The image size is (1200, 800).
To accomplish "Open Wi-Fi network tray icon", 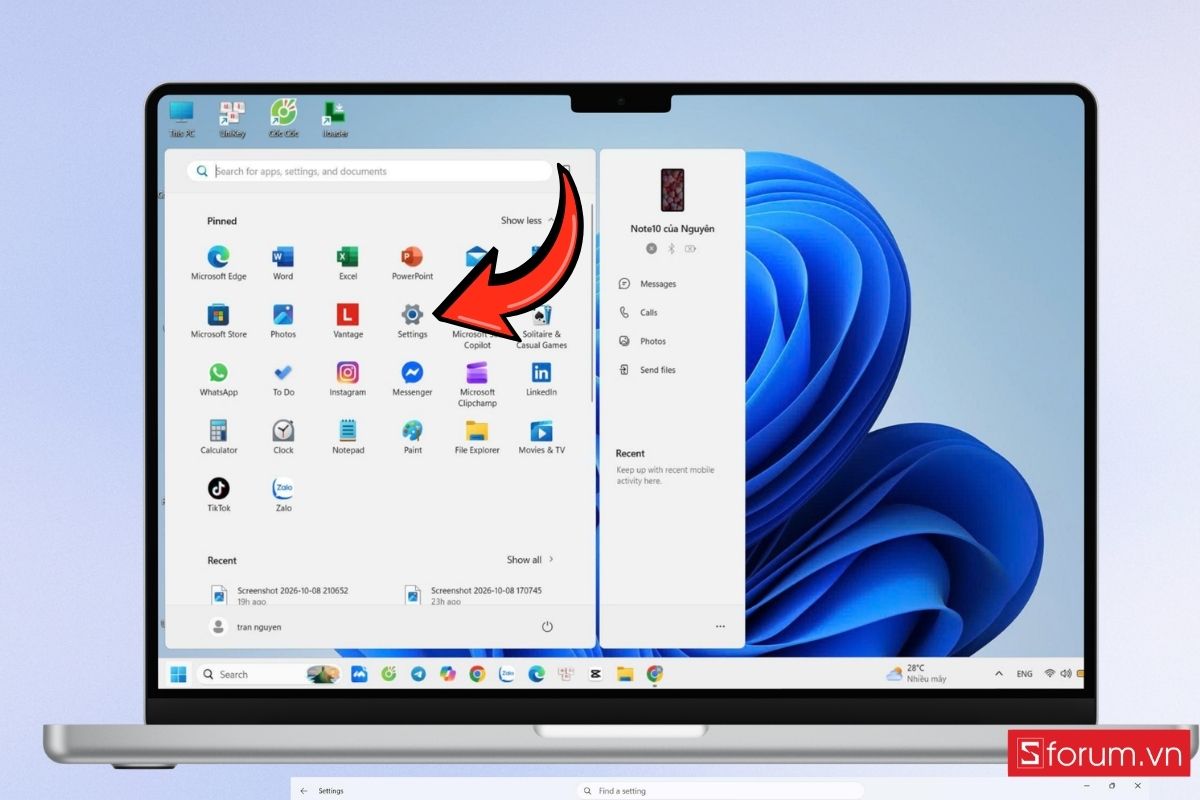I will tap(1050, 674).
